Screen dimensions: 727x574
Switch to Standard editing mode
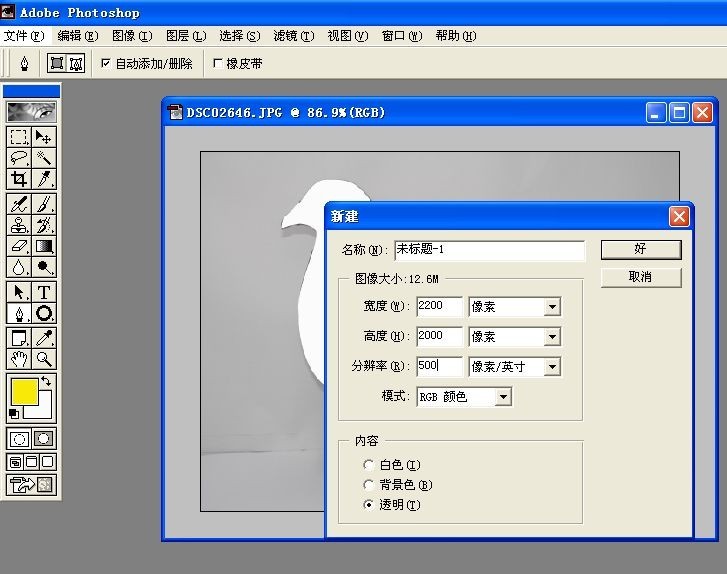point(19,439)
